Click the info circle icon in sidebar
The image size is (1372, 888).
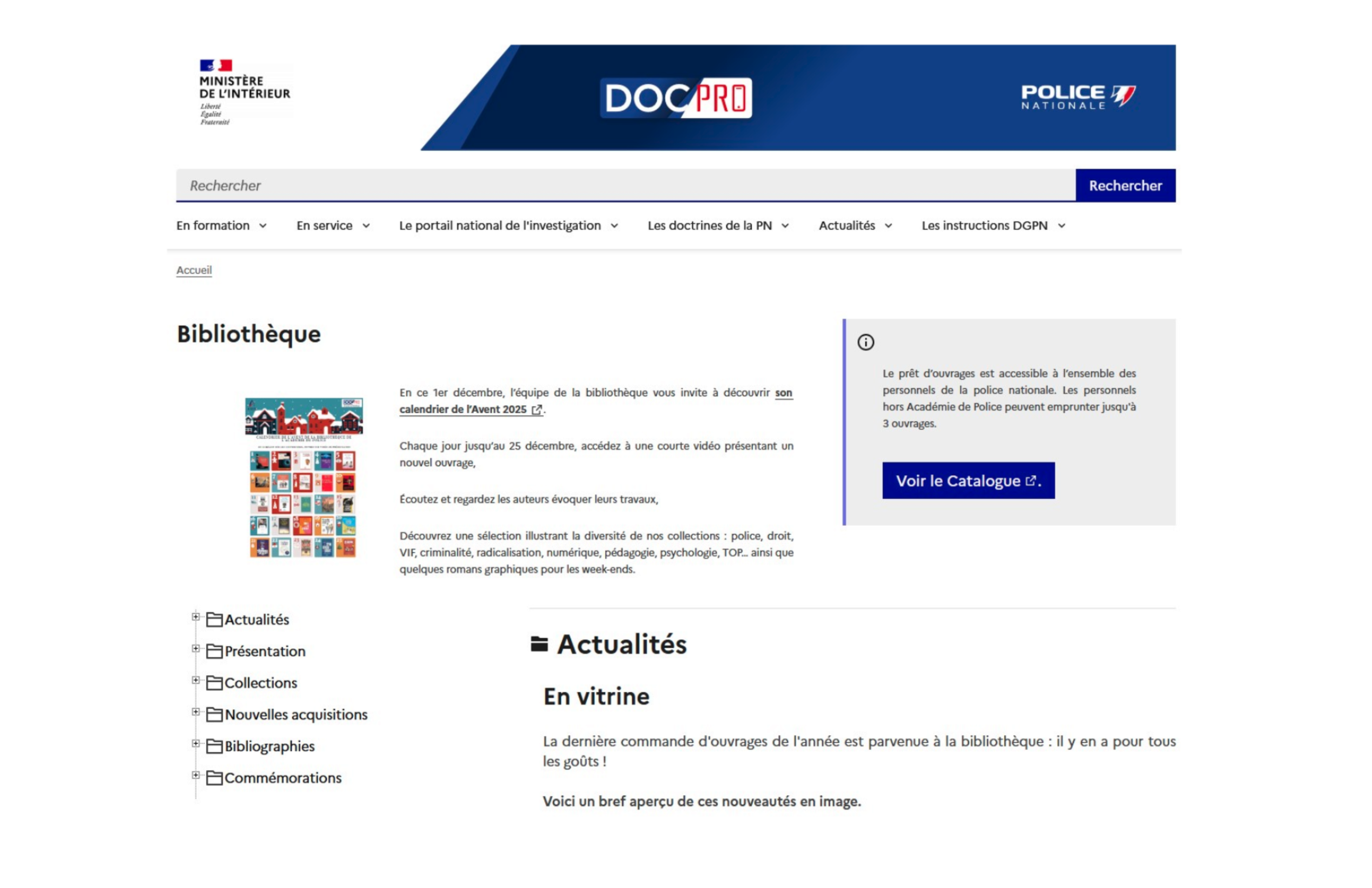click(x=865, y=343)
